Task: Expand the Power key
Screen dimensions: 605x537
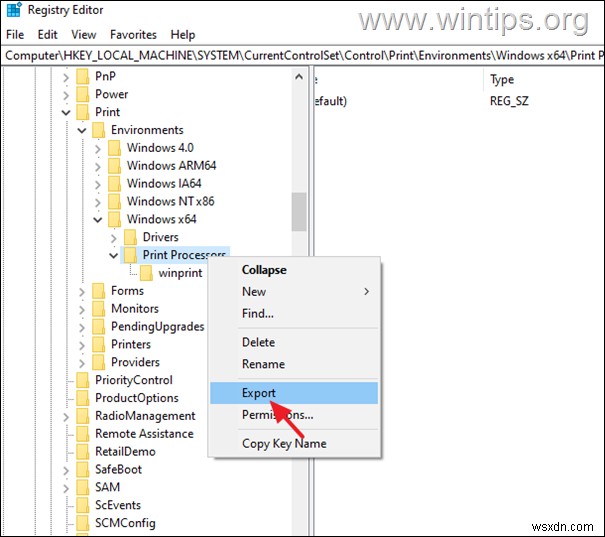Action: click(66, 95)
